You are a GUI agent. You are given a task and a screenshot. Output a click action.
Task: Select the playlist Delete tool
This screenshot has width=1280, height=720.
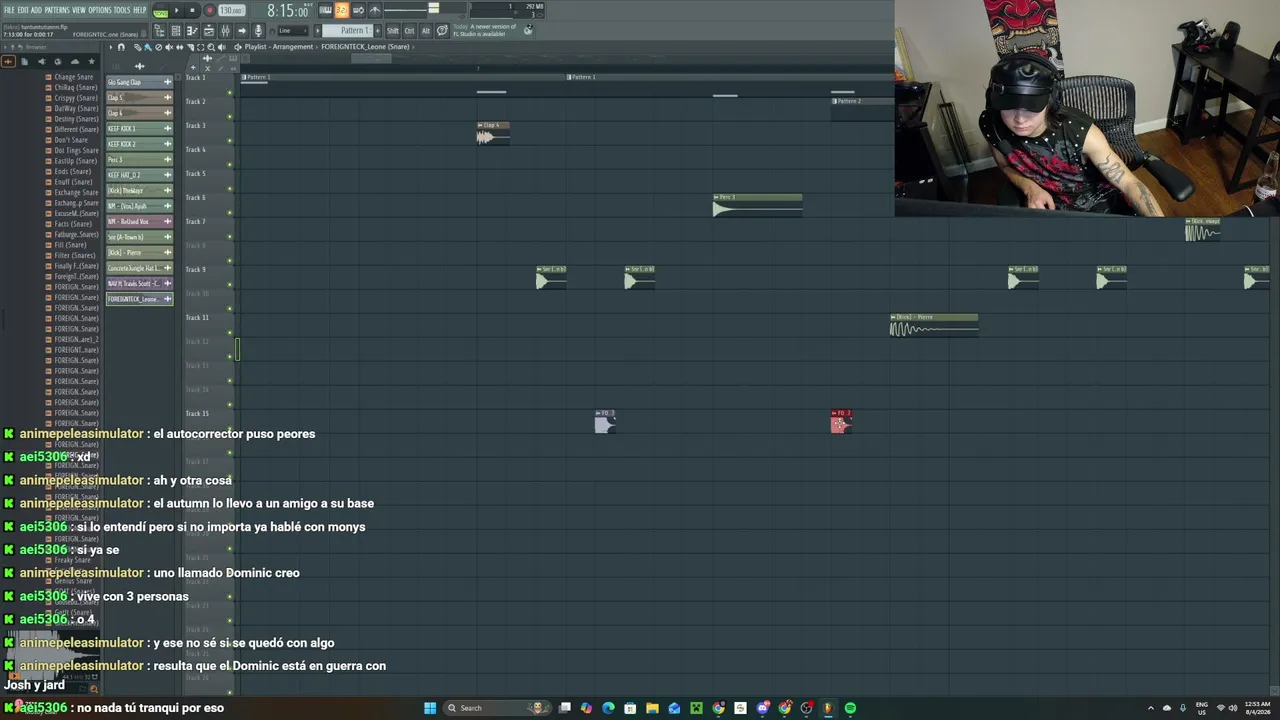point(158,47)
